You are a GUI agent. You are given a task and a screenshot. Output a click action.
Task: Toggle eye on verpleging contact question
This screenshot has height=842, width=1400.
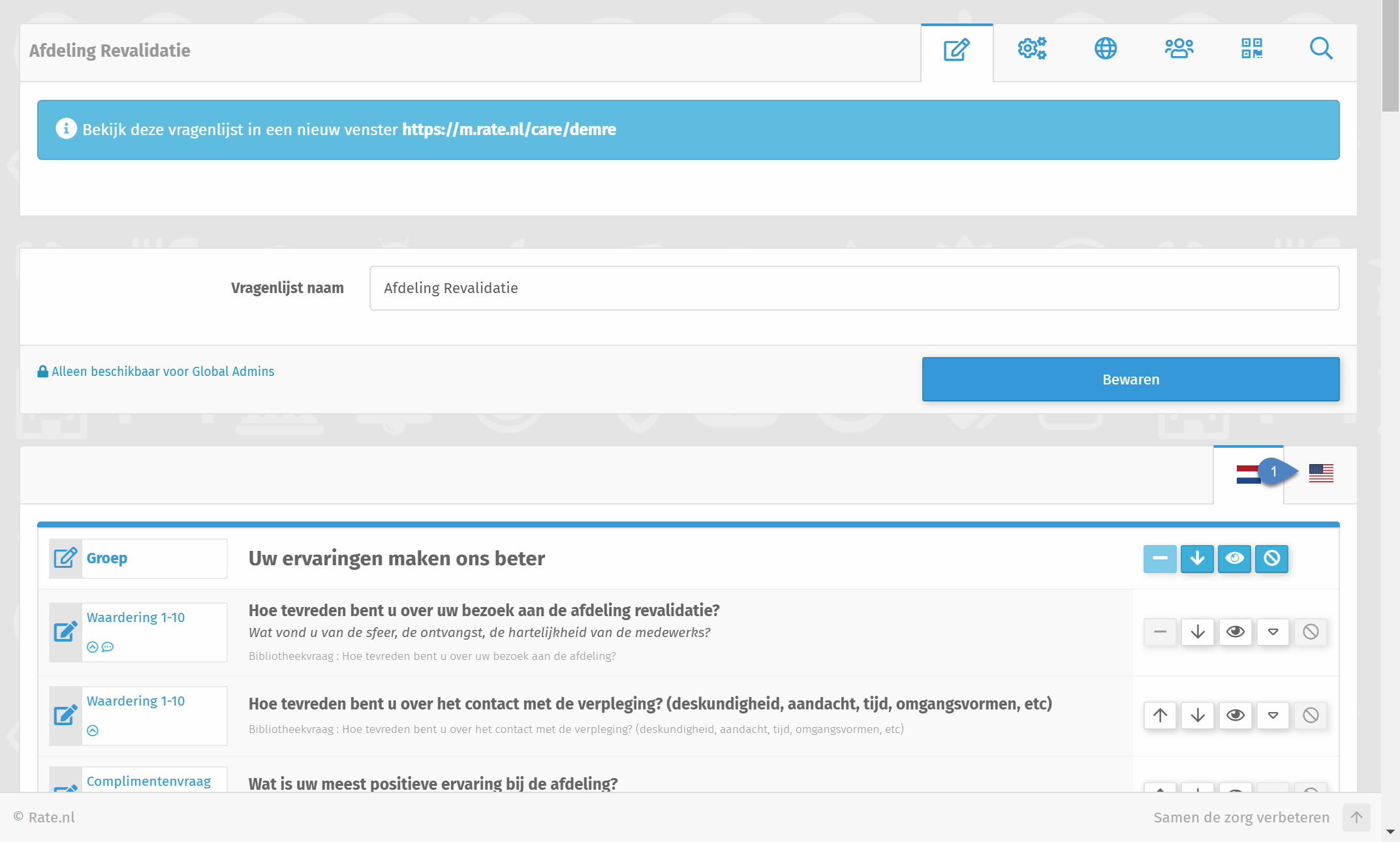1235,715
